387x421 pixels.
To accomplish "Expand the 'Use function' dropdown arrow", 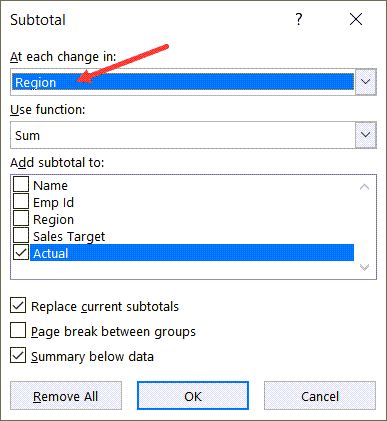I will click(366, 135).
